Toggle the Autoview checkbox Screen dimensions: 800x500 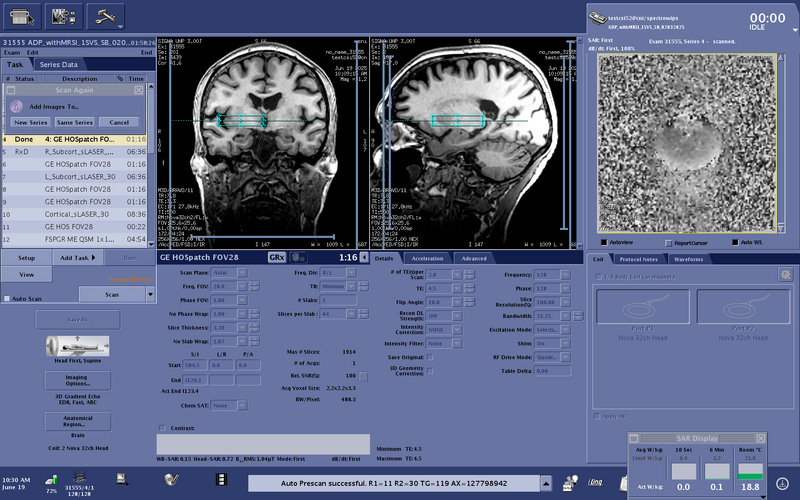(x=604, y=242)
